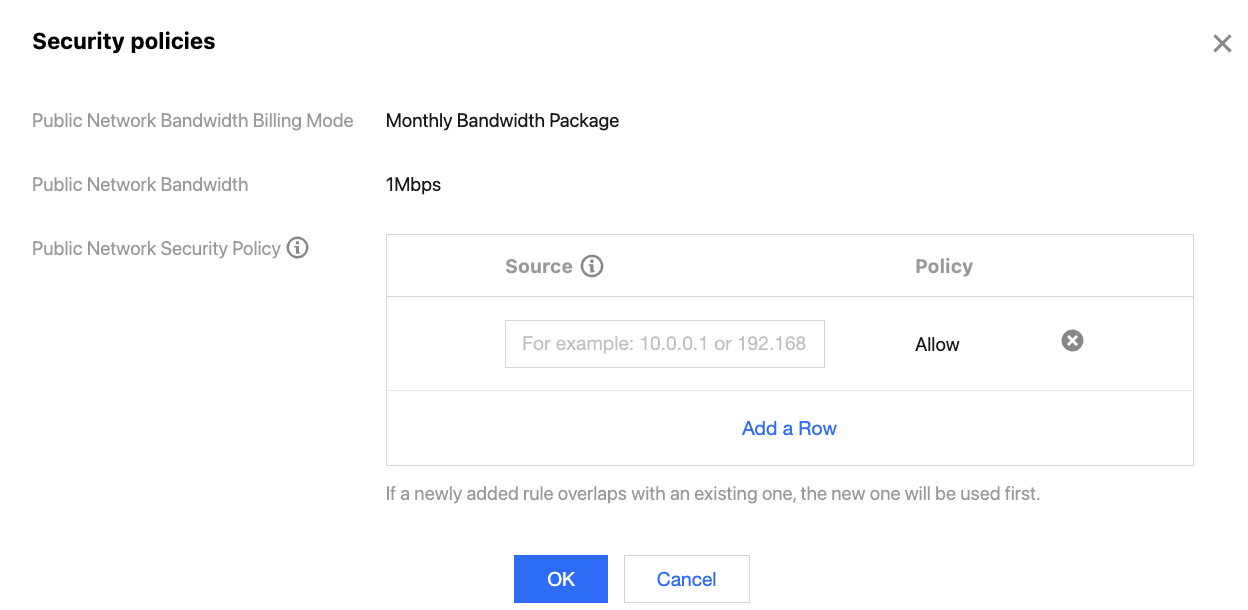Click the info icon next to Source header

click(x=592, y=266)
